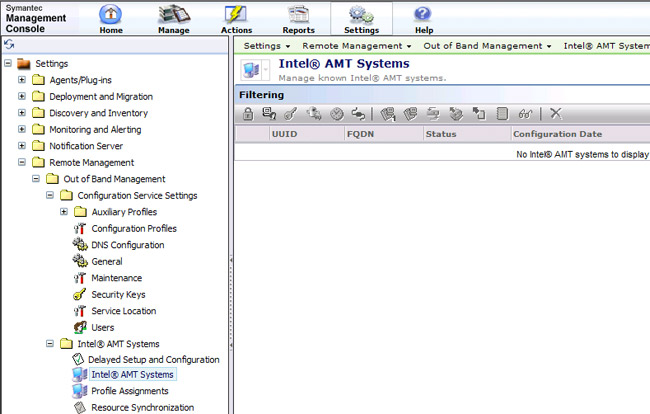Select Security Keys in the tree
Image resolution: width=650 pixels, height=414 pixels.
117,295
